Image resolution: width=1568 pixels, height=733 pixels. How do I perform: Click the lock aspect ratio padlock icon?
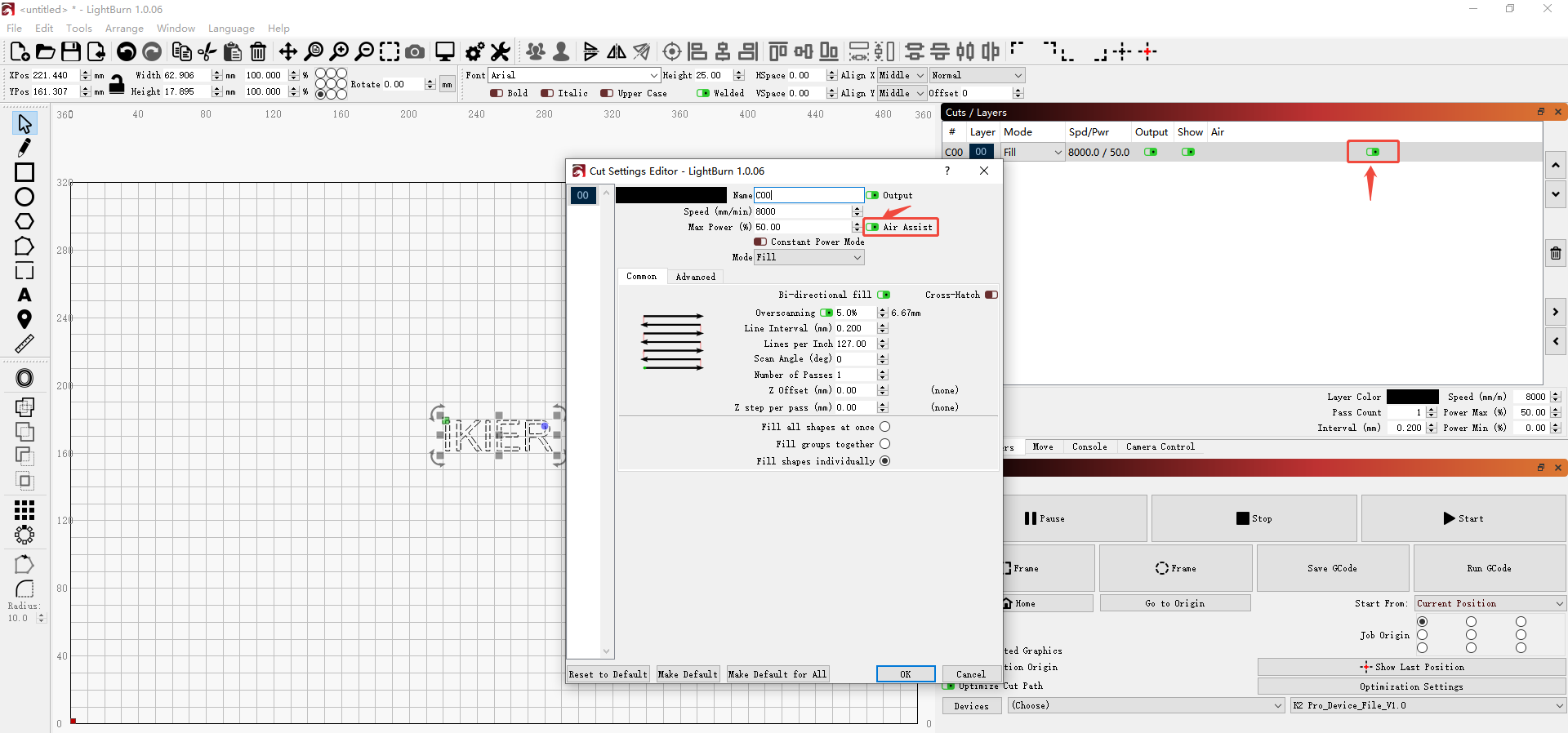[x=117, y=83]
